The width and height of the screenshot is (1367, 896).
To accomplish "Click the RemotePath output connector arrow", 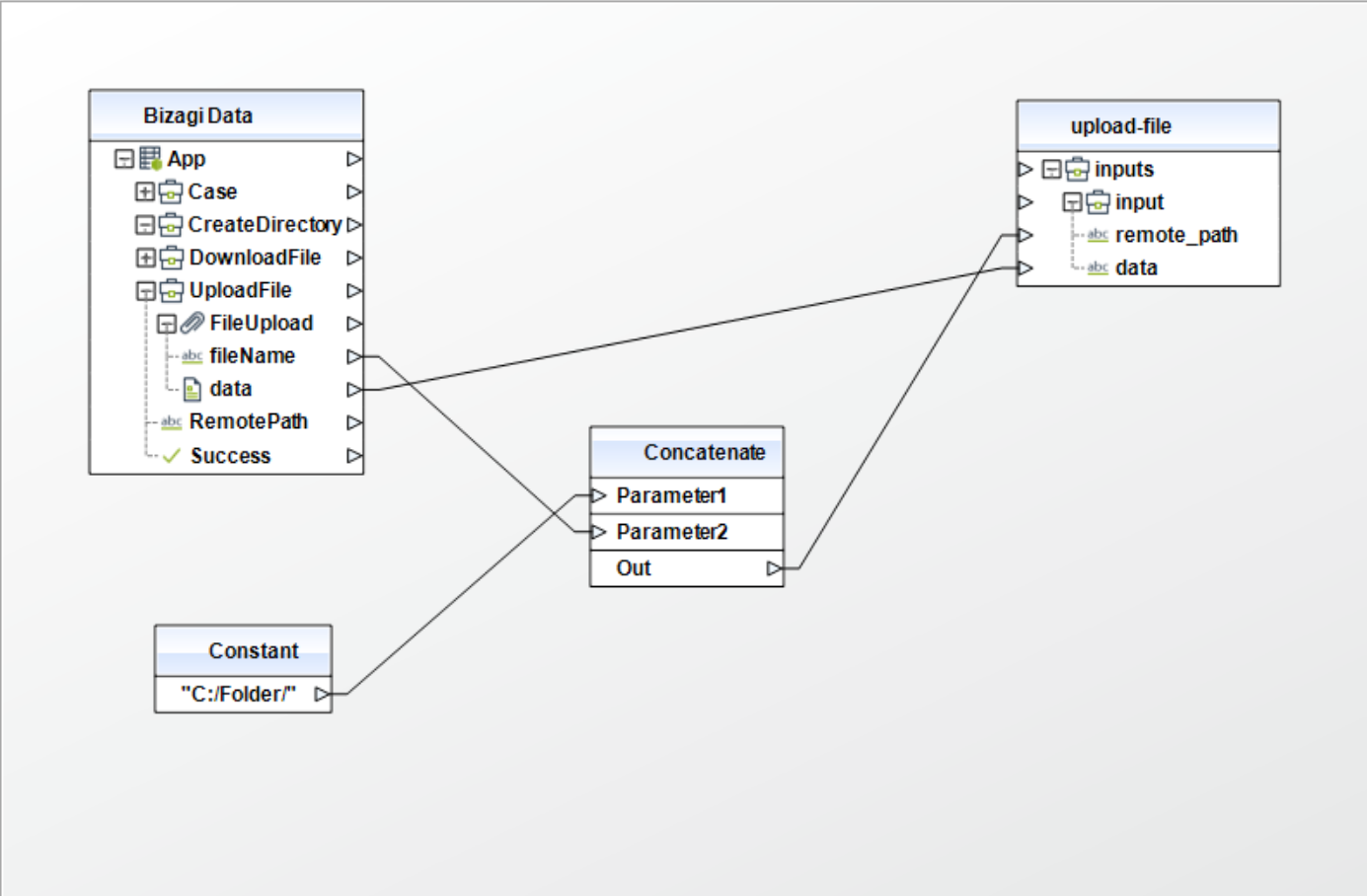I will (354, 422).
